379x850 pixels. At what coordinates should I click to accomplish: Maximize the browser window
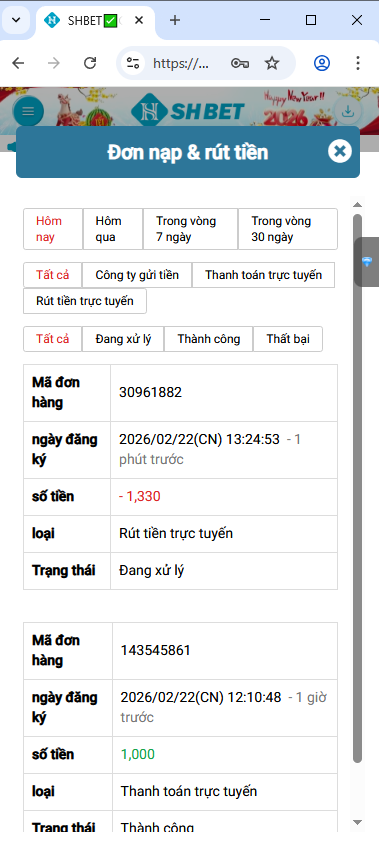tap(311, 20)
